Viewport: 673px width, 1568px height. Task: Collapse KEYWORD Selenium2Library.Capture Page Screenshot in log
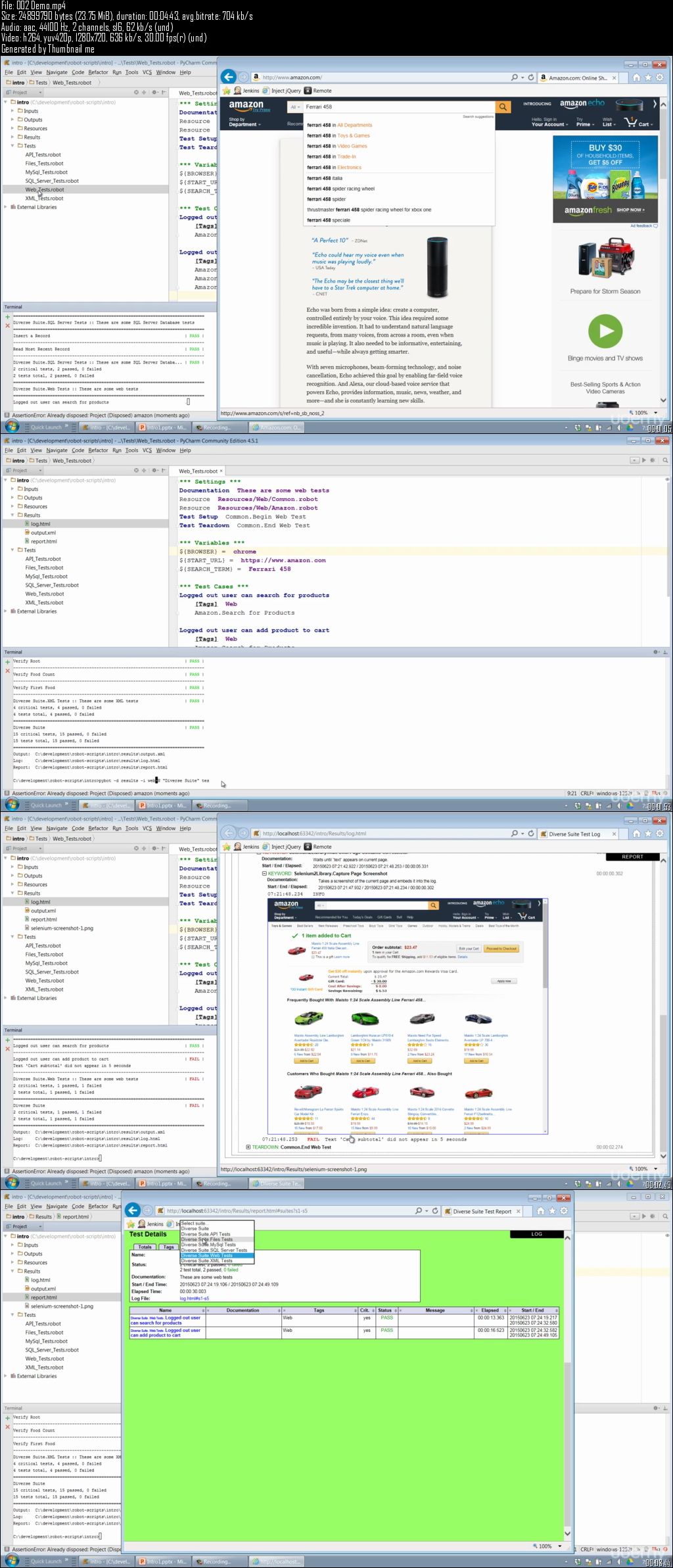(x=265, y=874)
